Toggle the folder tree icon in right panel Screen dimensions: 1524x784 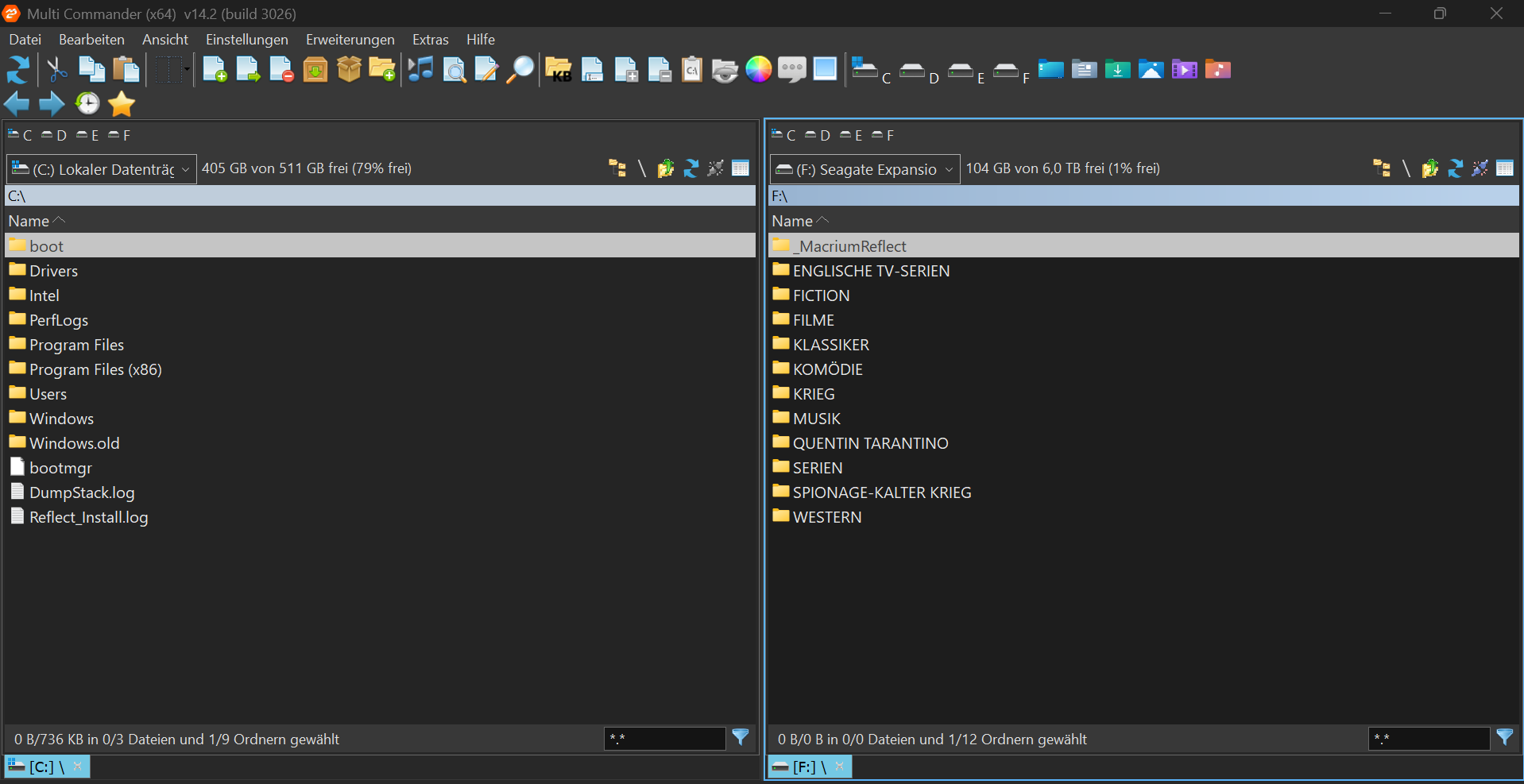coord(1381,168)
